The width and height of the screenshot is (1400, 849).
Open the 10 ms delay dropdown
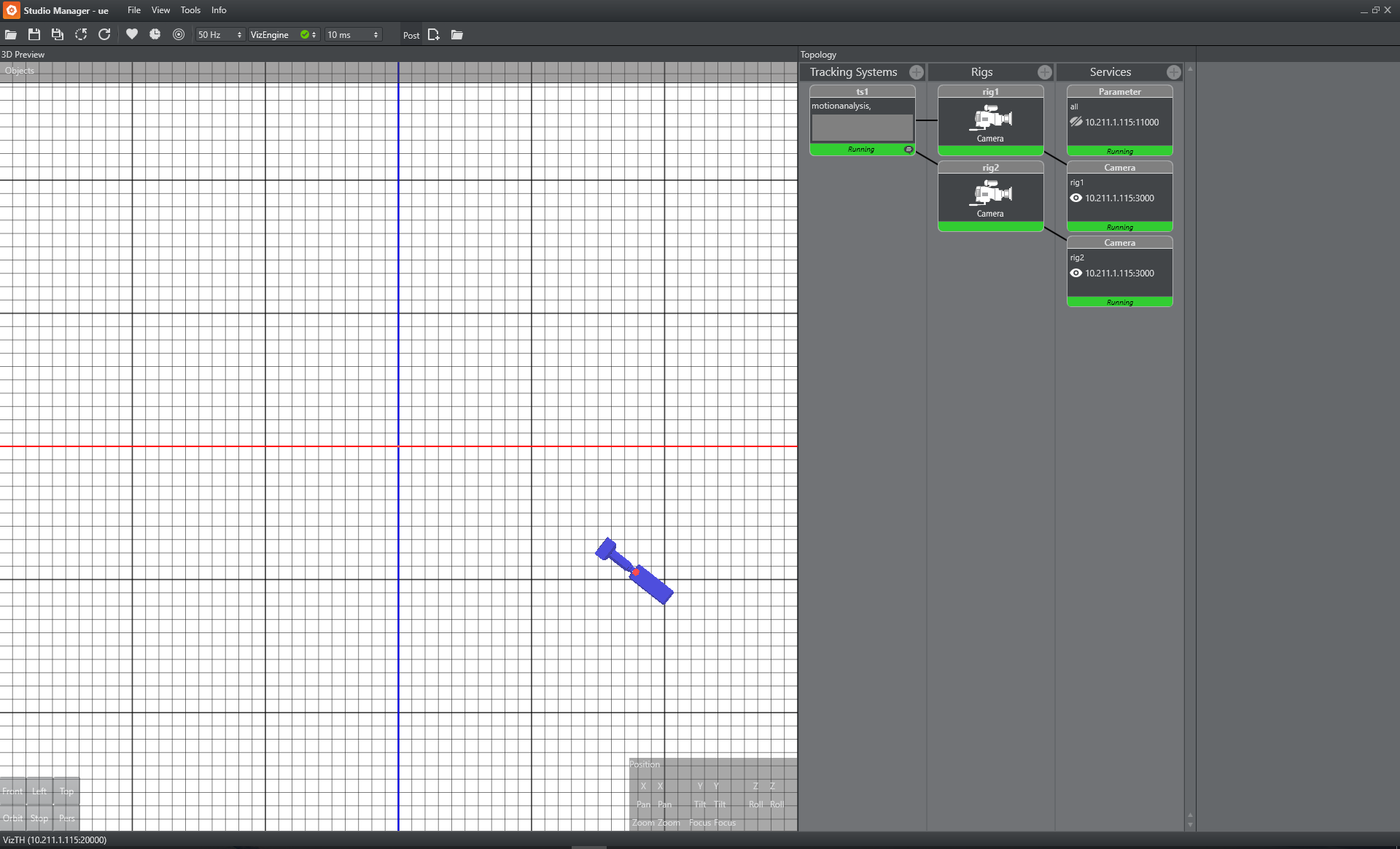coord(353,34)
